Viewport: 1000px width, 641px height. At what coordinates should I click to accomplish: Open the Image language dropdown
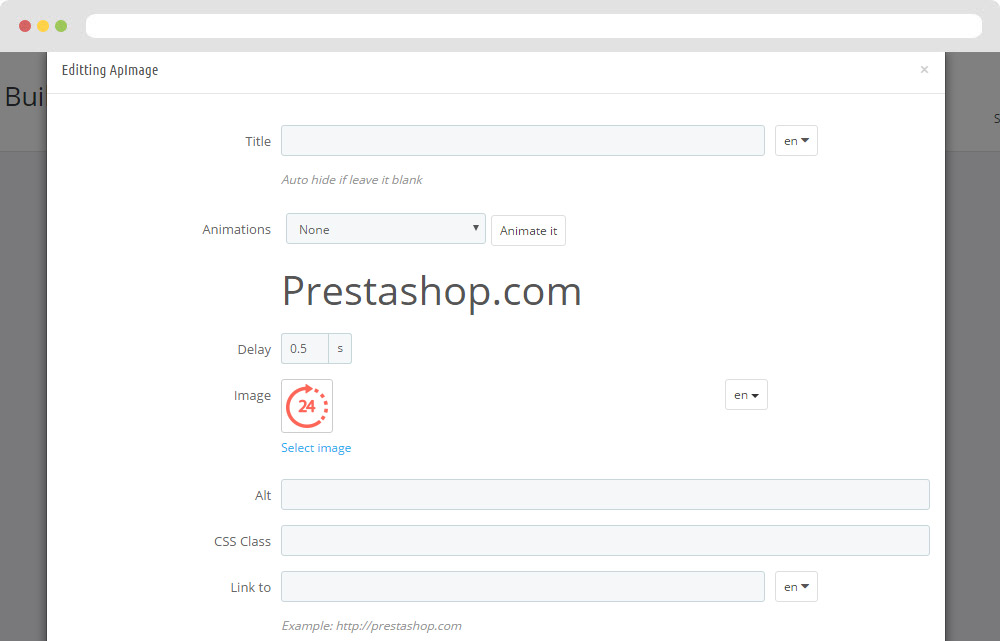(x=746, y=395)
